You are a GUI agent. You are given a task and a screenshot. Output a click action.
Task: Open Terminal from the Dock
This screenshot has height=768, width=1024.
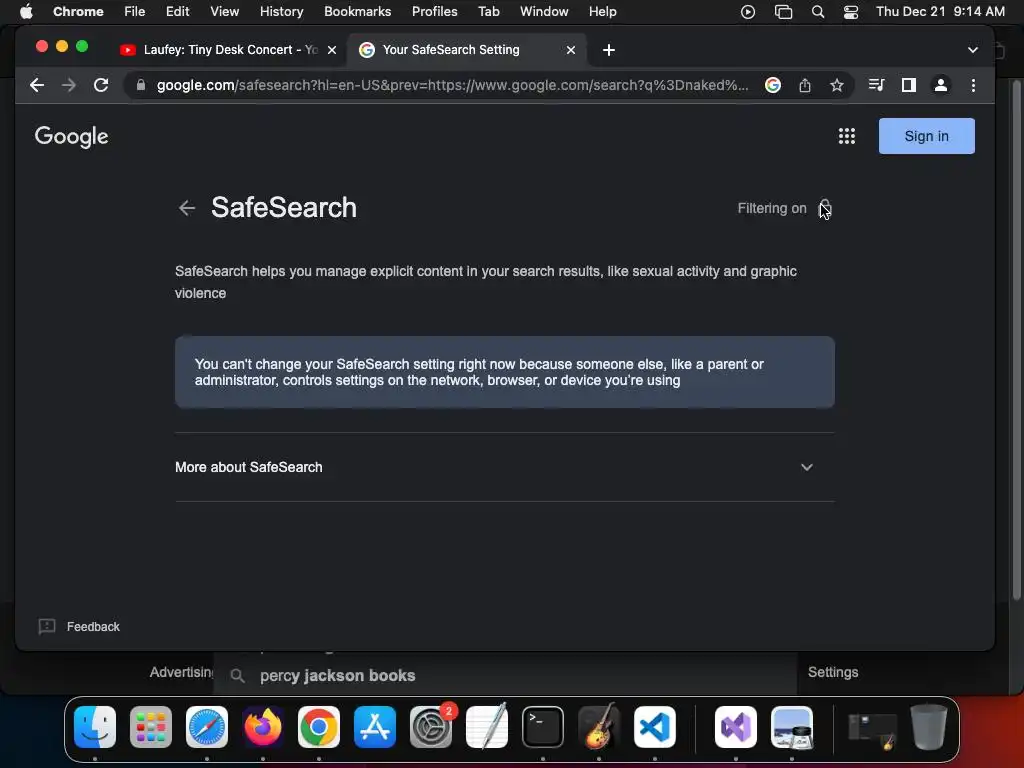[543, 727]
